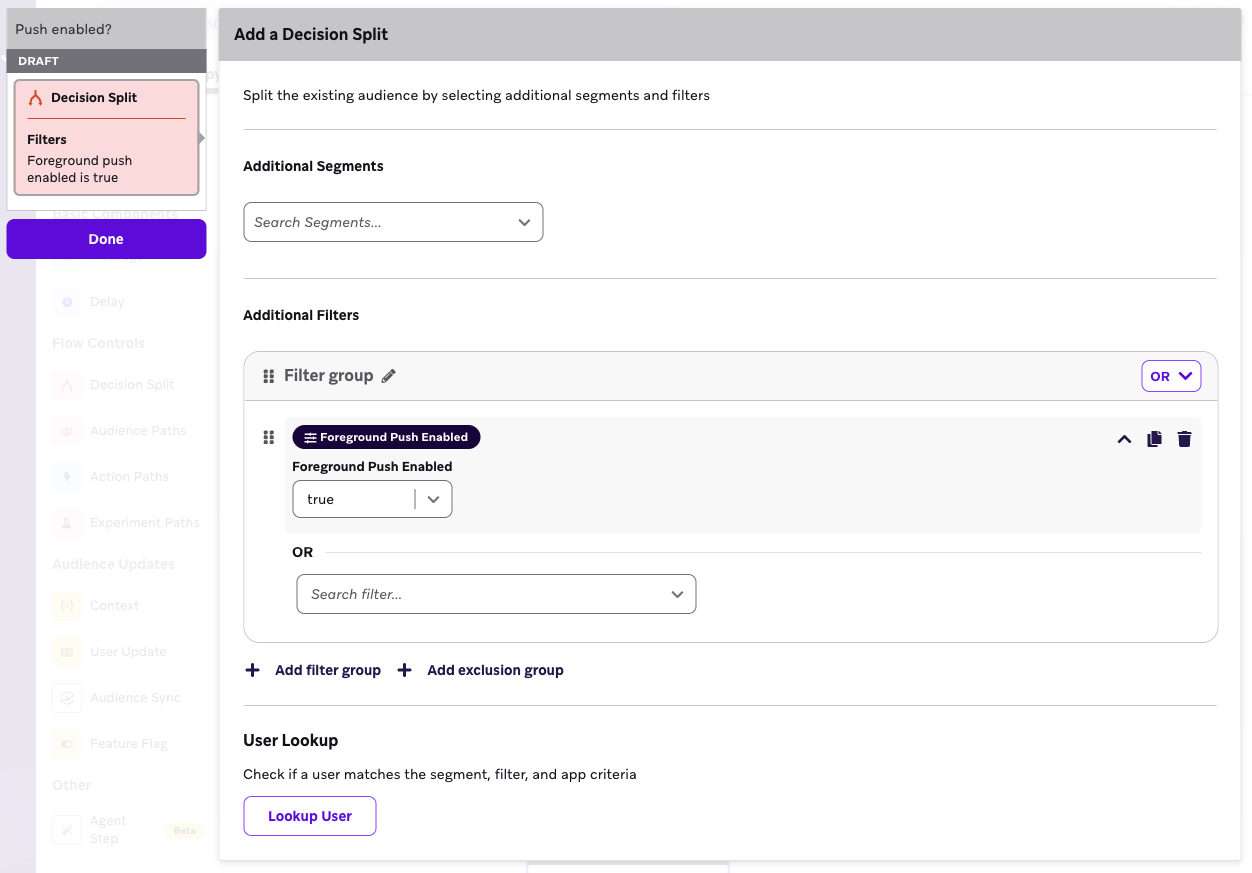Image resolution: width=1252 pixels, height=873 pixels.
Task: Click the Done button
Action: (106, 239)
